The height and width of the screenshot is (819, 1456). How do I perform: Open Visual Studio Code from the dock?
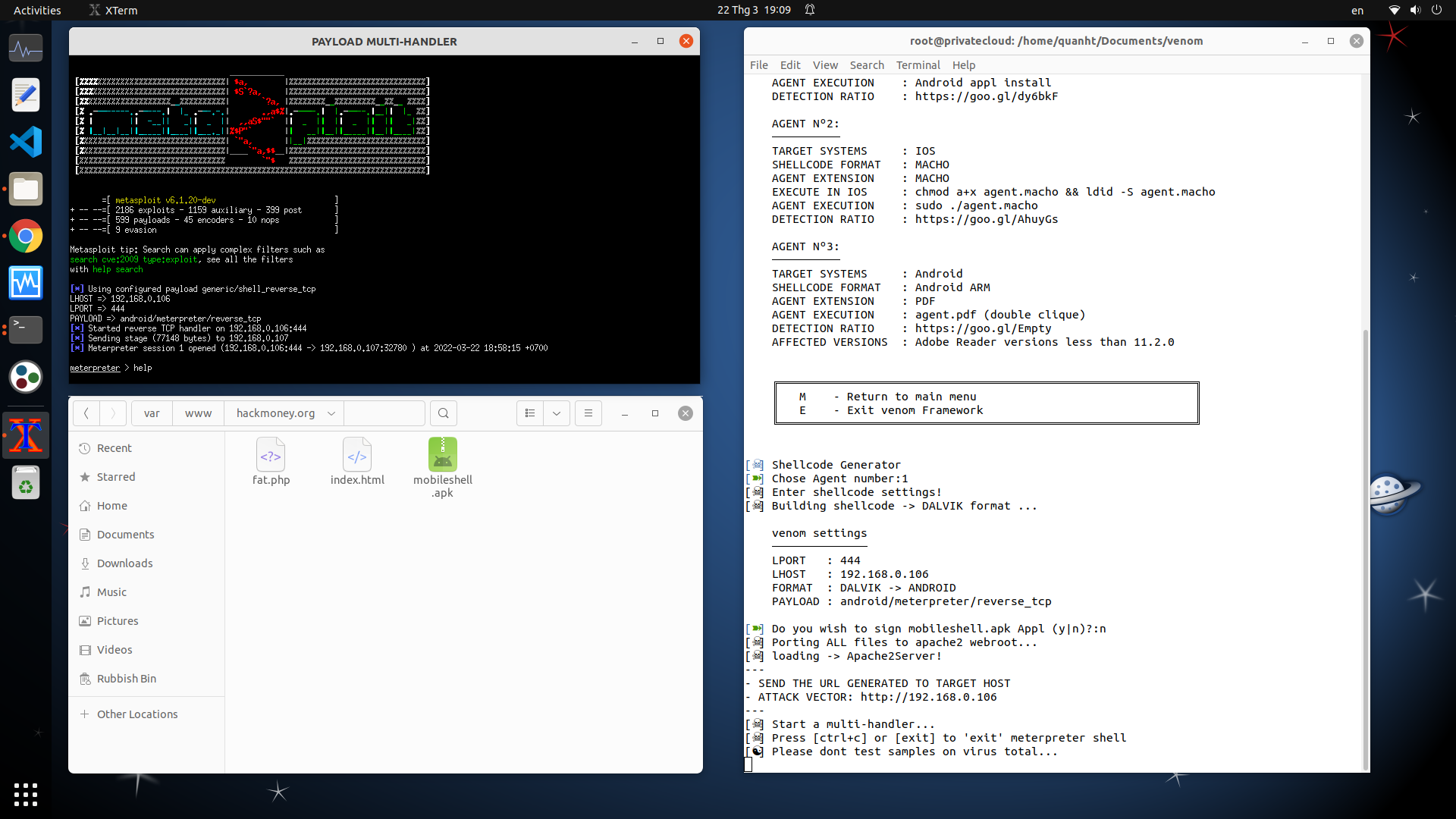(x=26, y=143)
